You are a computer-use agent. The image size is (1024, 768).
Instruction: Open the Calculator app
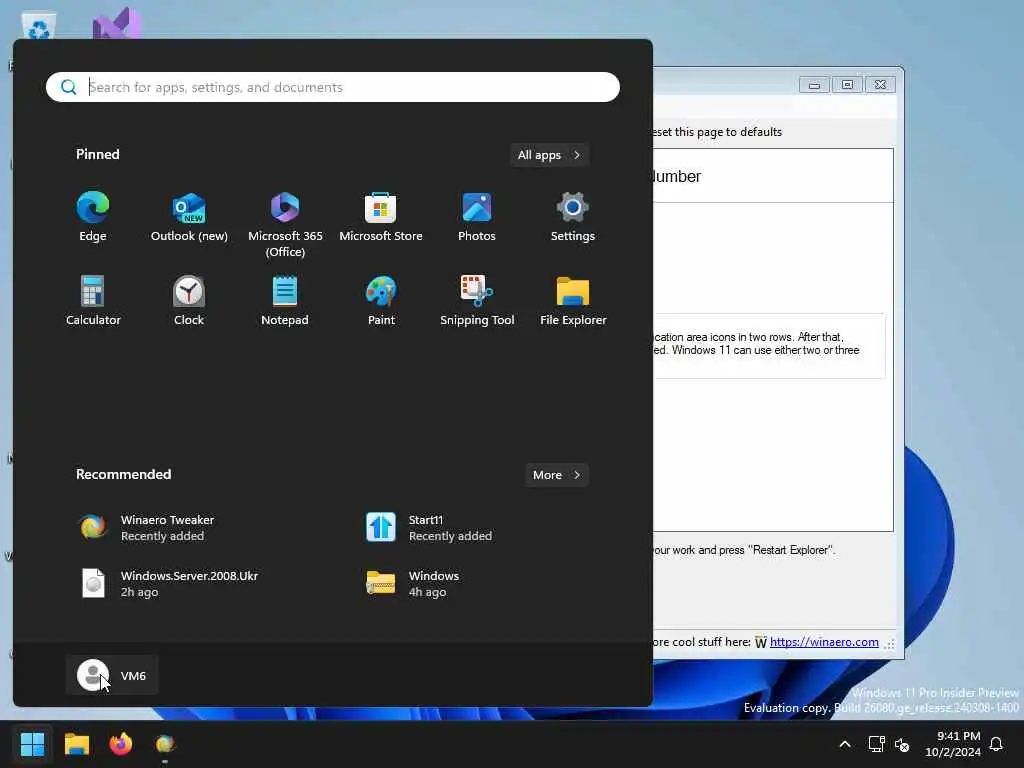click(93, 301)
